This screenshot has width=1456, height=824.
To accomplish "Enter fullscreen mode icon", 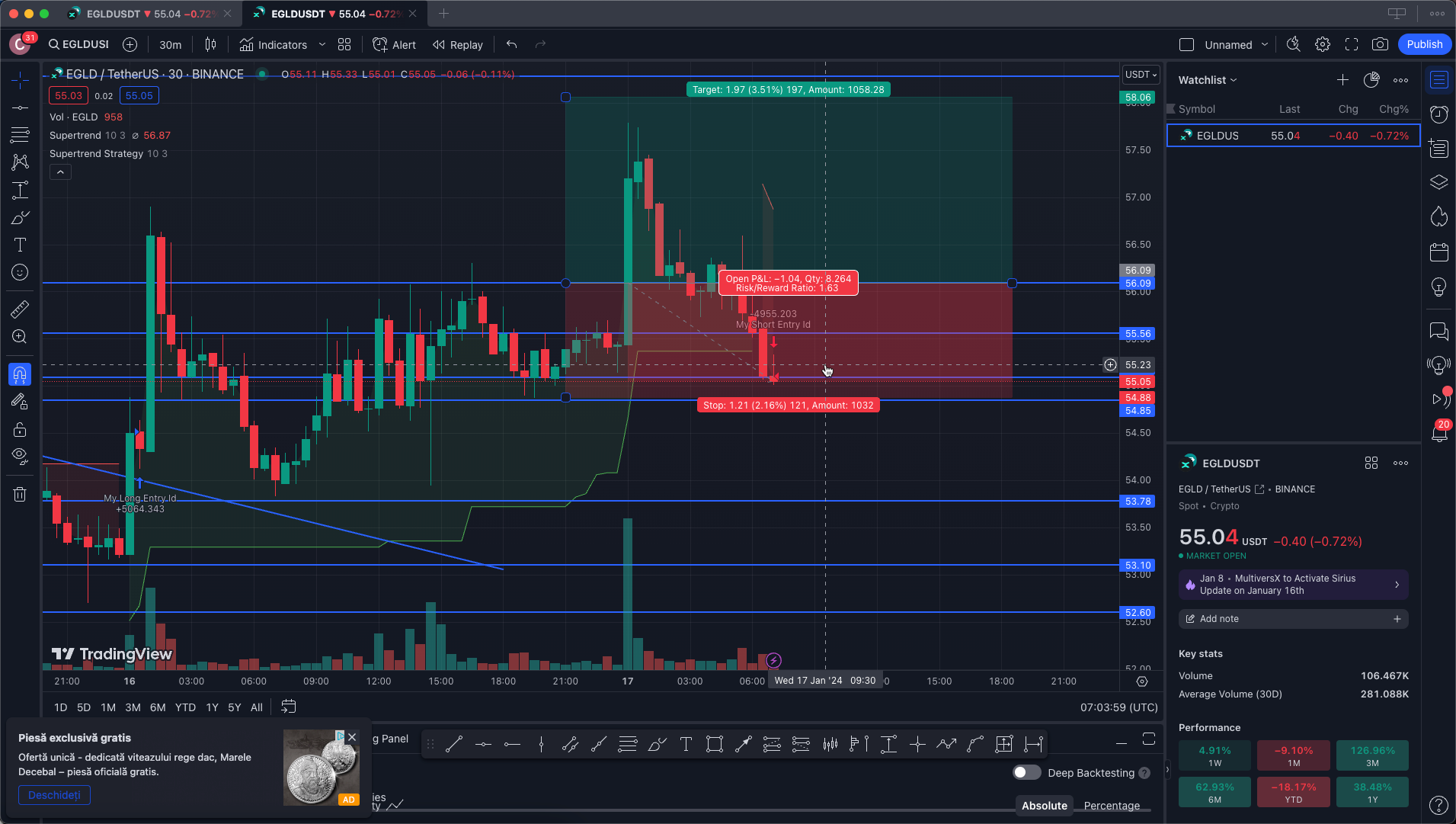I will (1352, 44).
